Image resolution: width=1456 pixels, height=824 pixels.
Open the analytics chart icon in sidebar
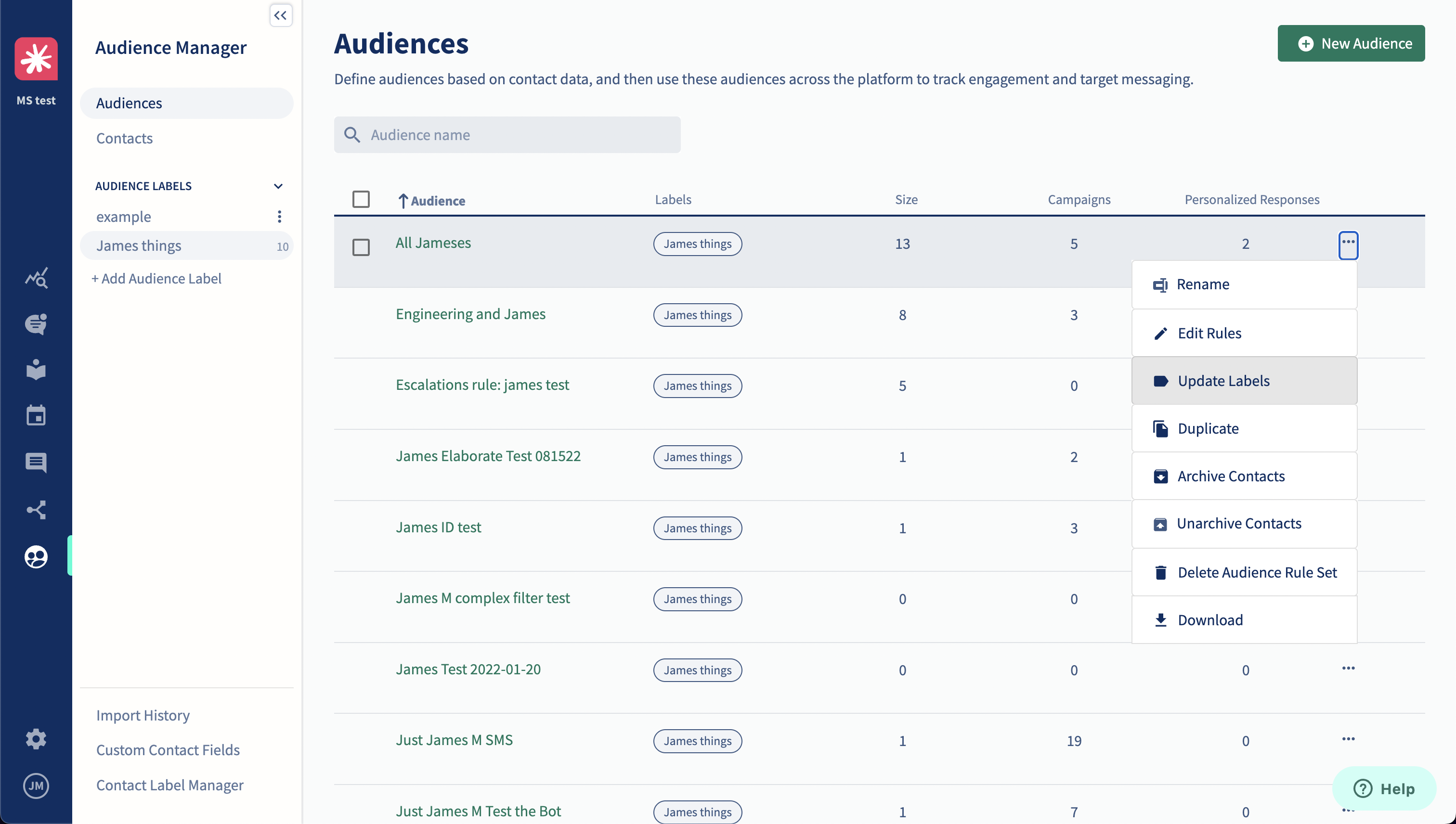[36, 278]
